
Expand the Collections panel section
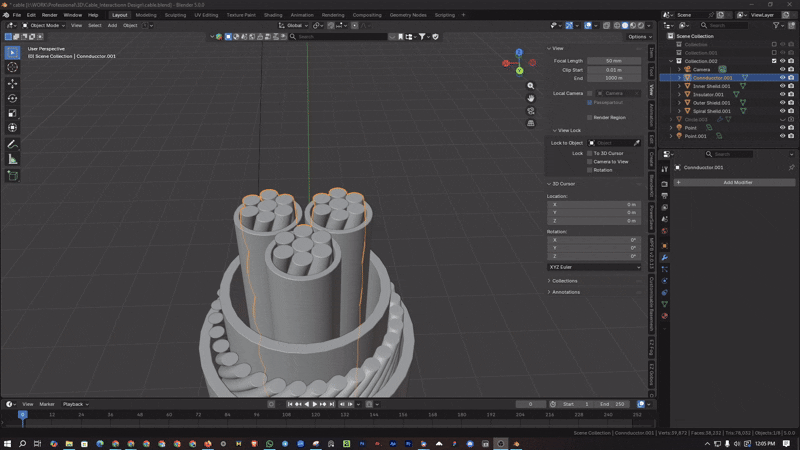(x=565, y=280)
